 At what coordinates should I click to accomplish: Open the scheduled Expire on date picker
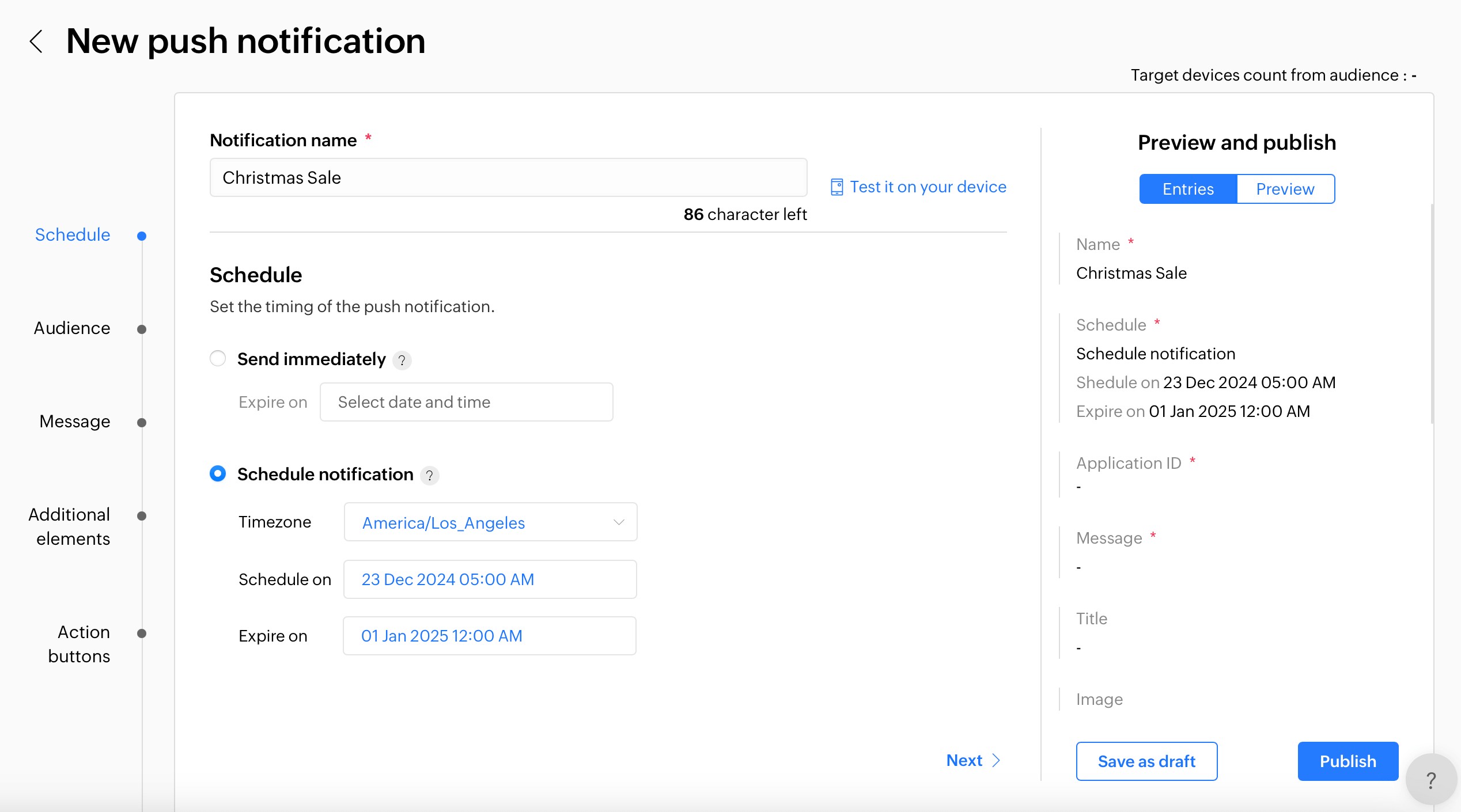[489, 636]
